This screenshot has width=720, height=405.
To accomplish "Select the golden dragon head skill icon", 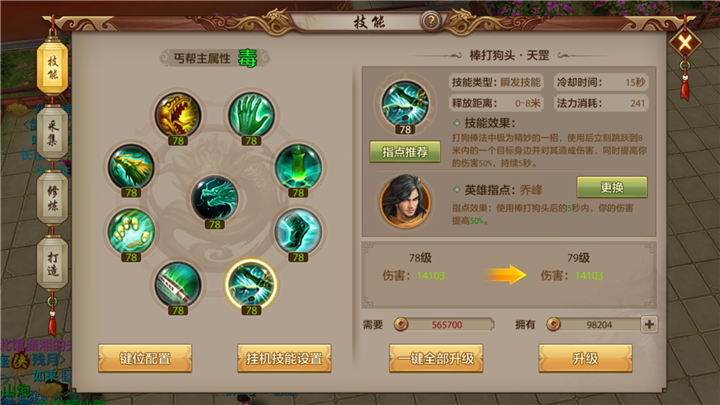I will tap(178, 114).
